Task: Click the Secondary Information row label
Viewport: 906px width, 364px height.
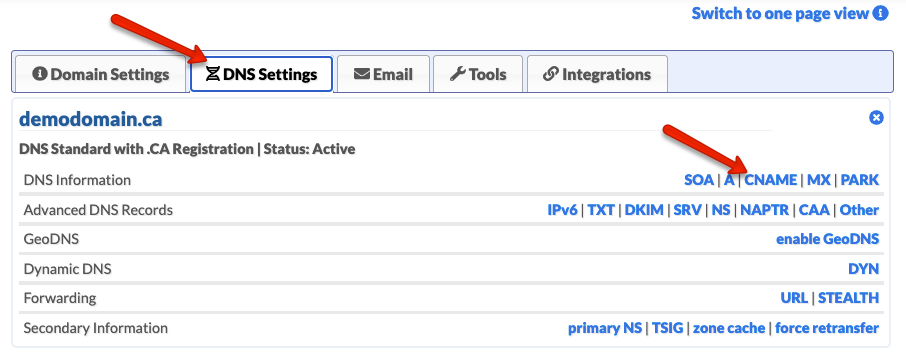Action: click(96, 328)
